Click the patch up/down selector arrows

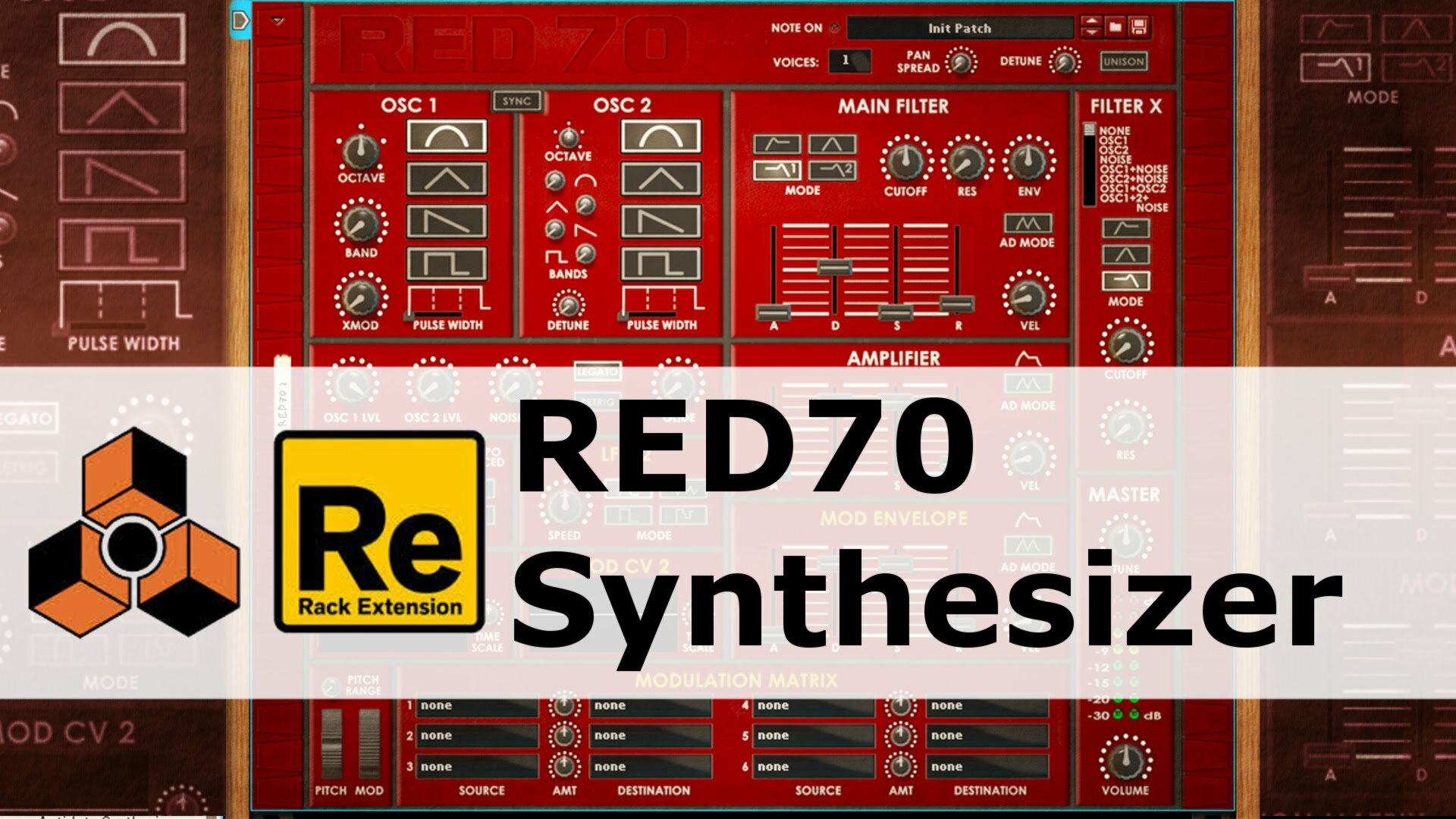(x=1090, y=28)
